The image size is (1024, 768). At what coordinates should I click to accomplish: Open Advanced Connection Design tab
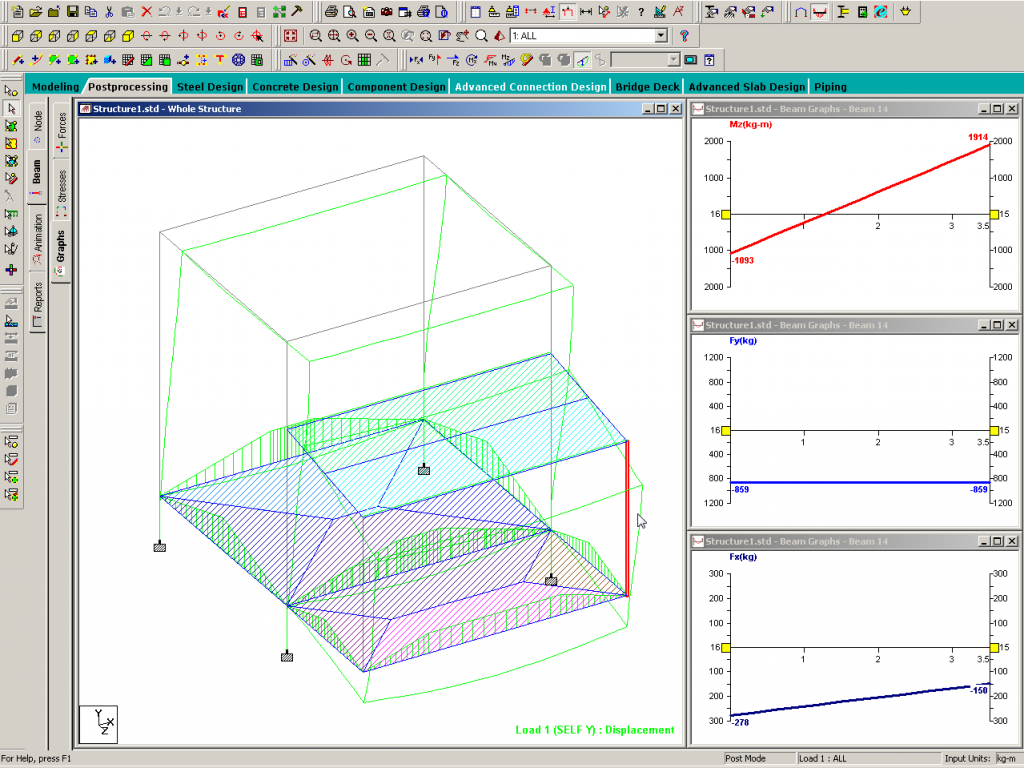(x=530, y=87)
